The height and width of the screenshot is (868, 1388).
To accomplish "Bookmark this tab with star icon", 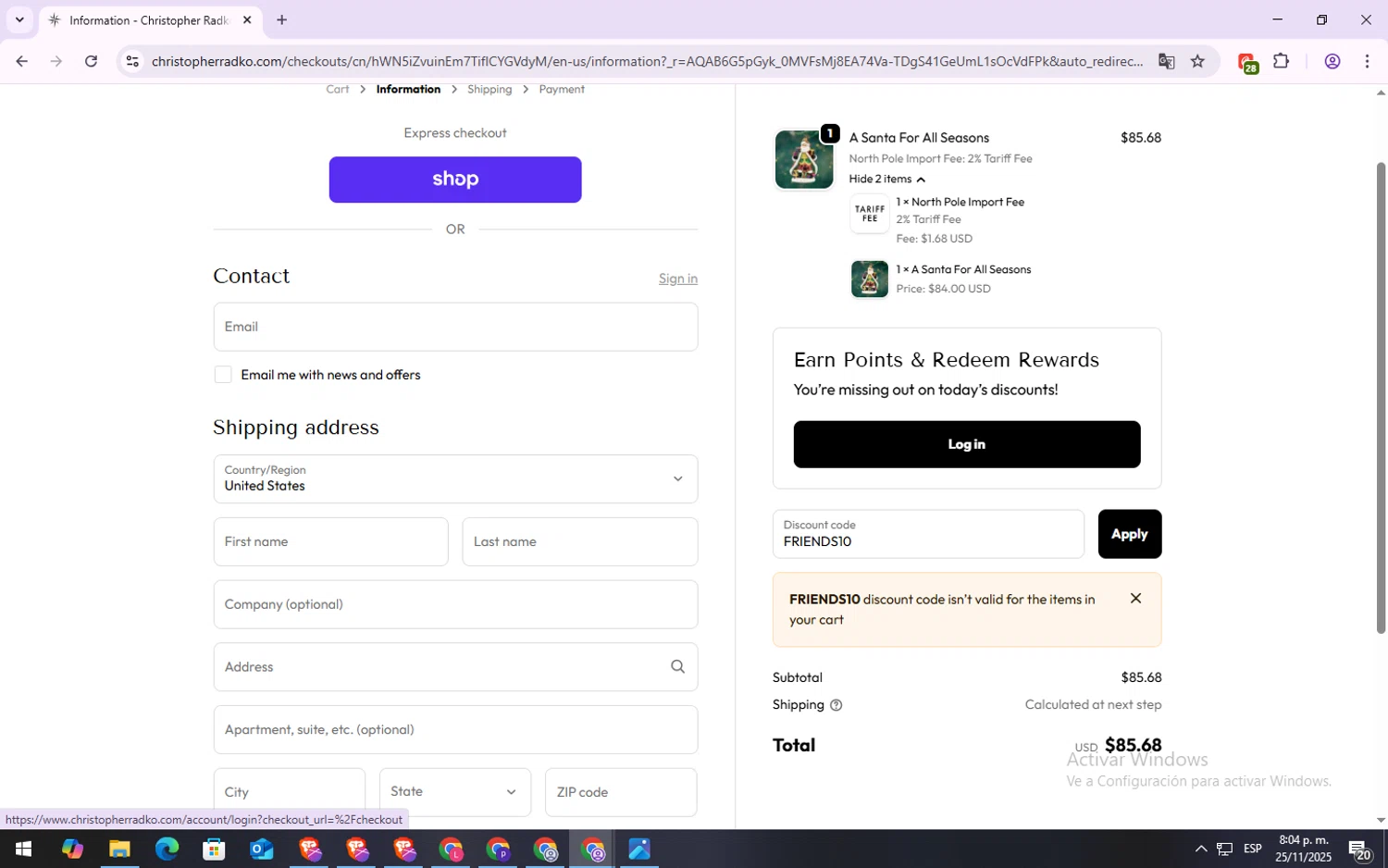I will 1197,61.
